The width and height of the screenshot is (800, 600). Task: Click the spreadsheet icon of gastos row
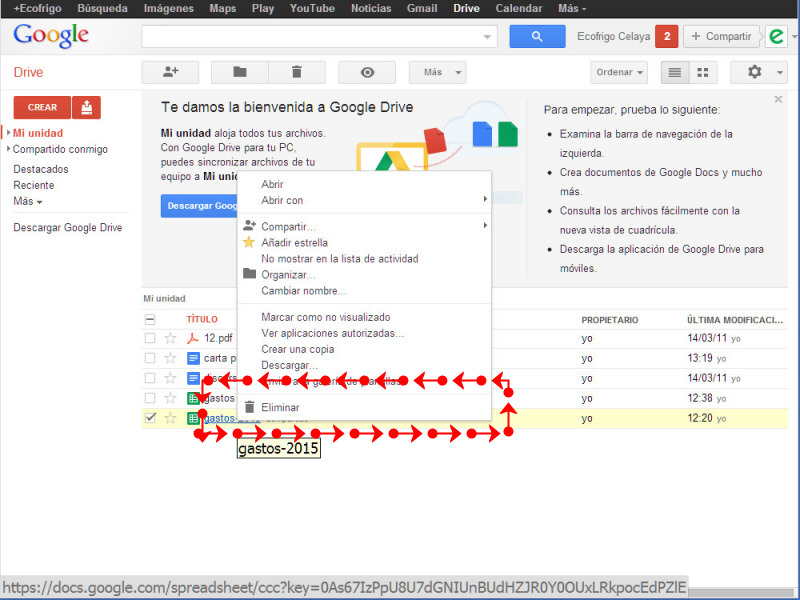(193, 398)
